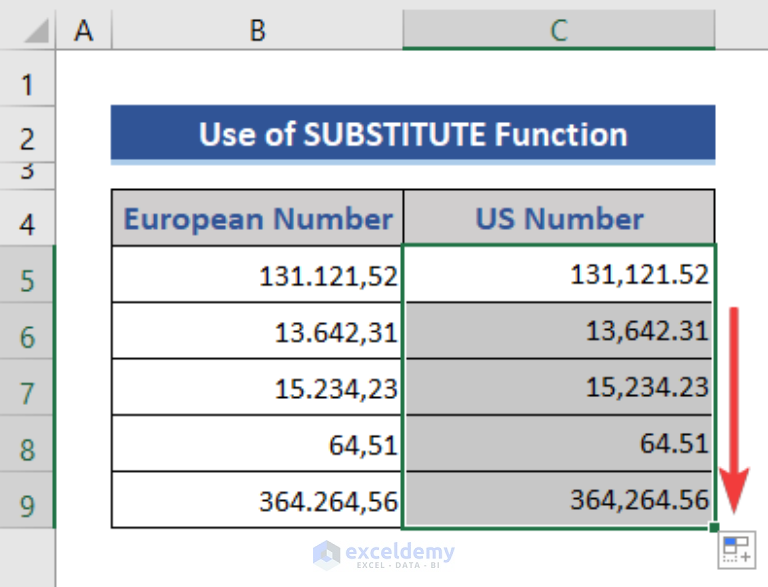Click cell containing 131.121,52
This screenshot has height=587, width=768.
(x=257, y=274)
